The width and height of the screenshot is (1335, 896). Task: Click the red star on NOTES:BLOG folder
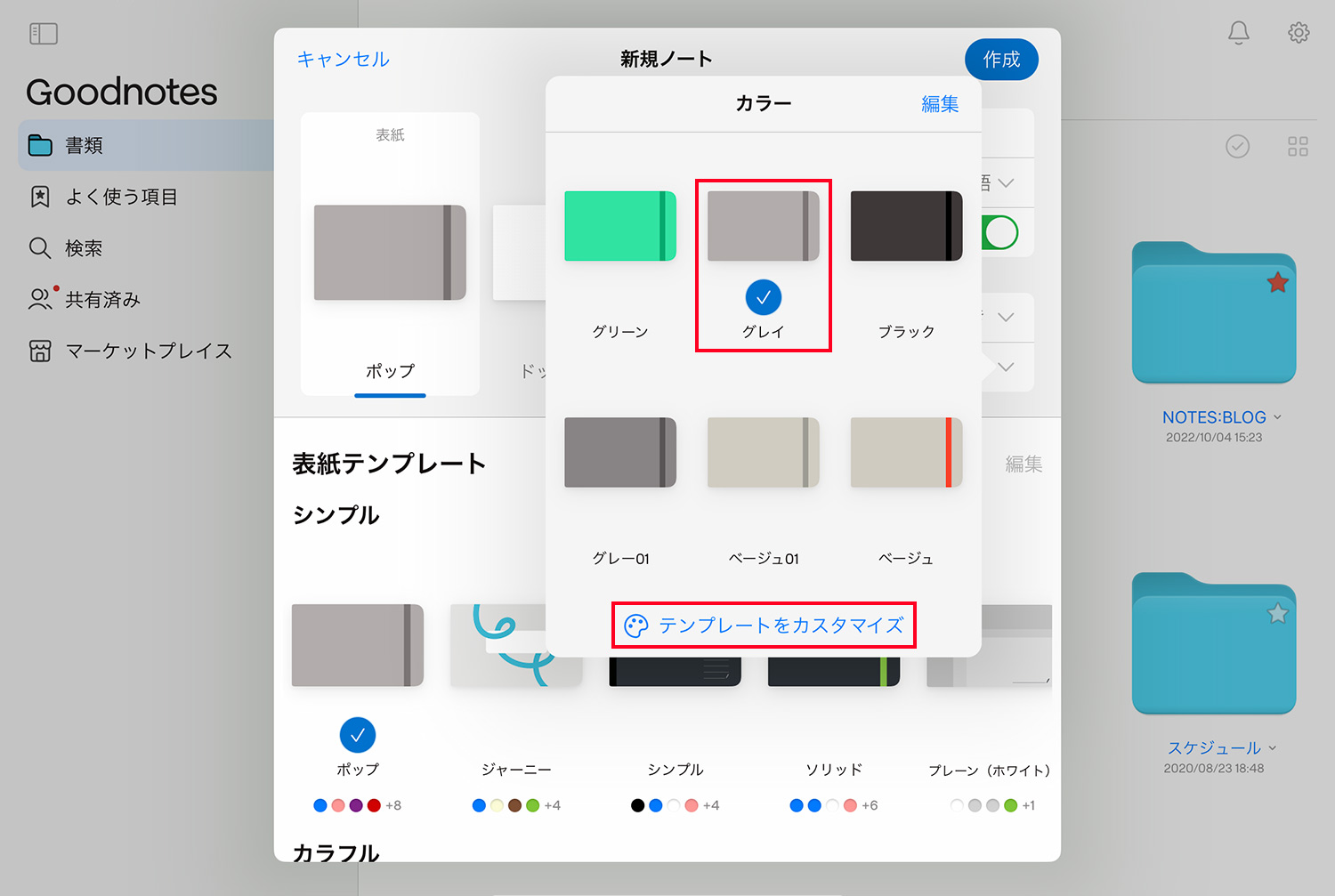(x=1277, y=283)
